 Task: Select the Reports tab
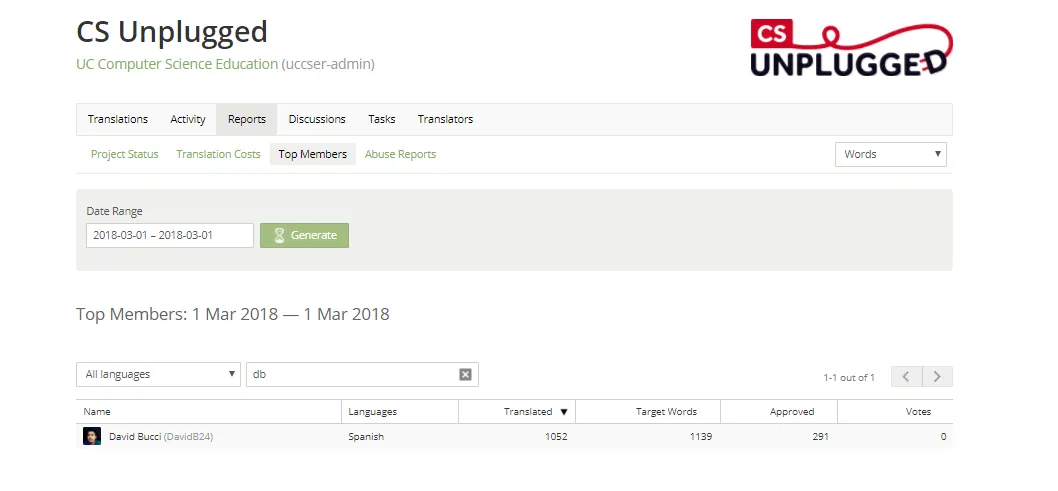[x=247, y=119]
